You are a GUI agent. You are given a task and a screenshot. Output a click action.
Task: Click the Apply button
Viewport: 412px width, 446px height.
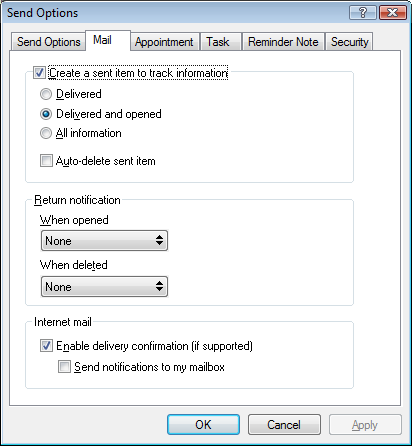(365, 425)
